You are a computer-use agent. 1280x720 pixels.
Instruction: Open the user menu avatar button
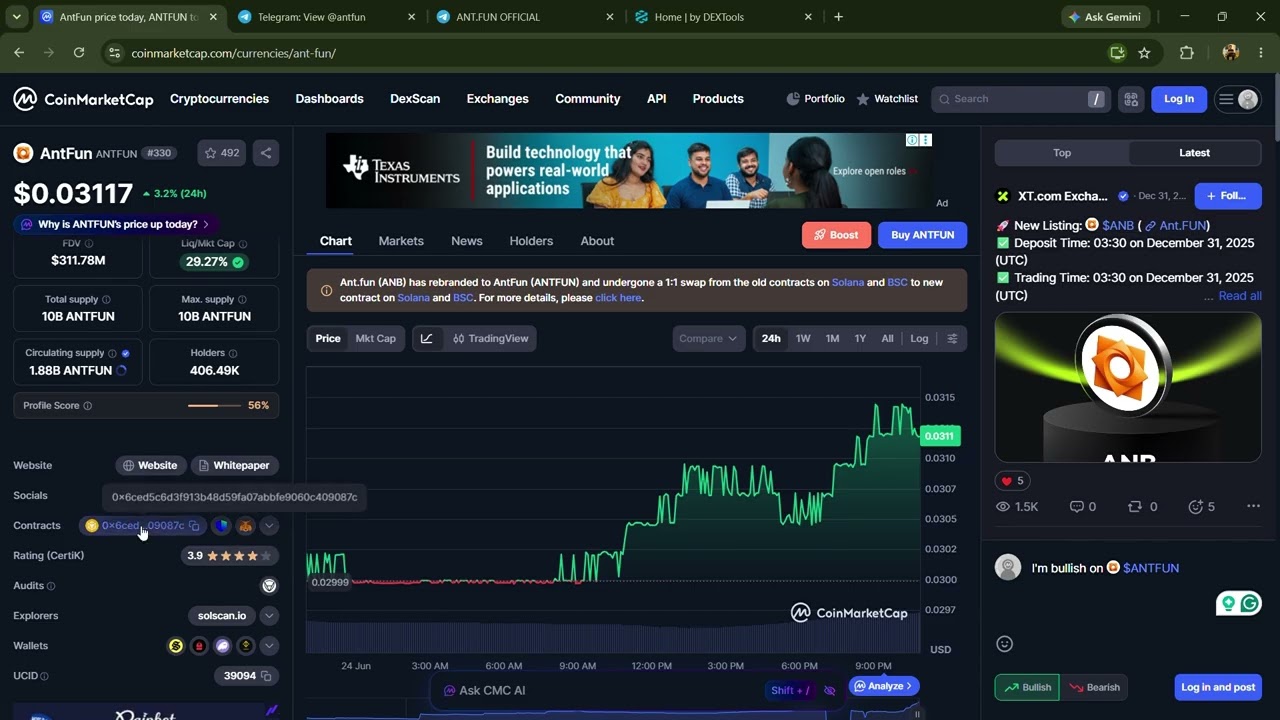pyautogui.click(x=1238, y=99)
